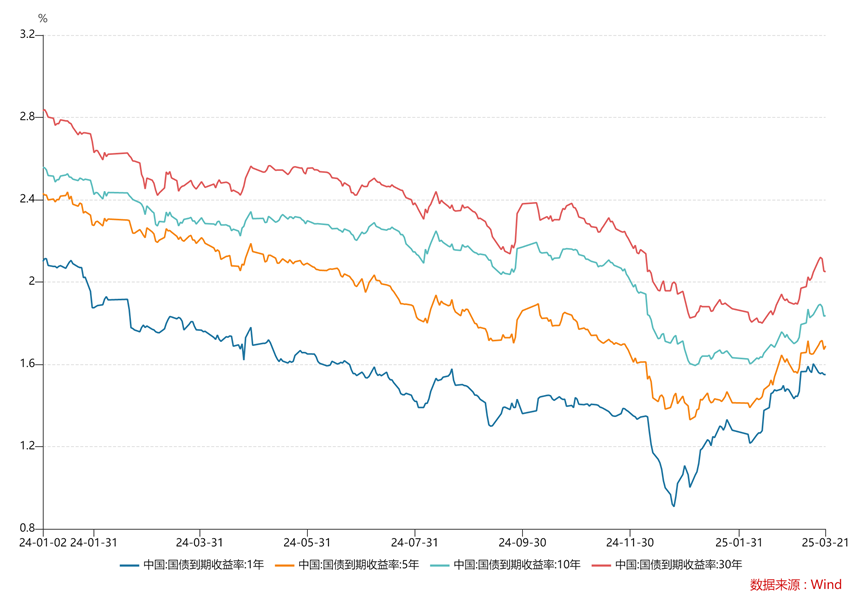Click the % unit label above y-axis

coord(42,19)
